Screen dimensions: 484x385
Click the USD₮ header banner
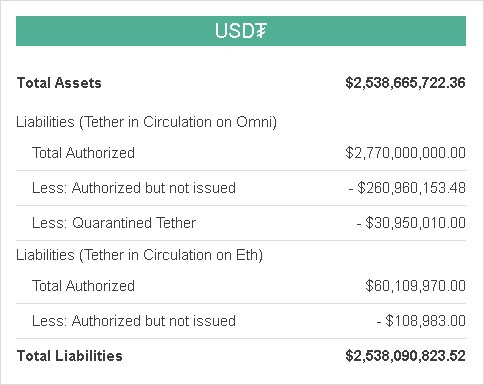pyautogui.click(x=241, y=31)
